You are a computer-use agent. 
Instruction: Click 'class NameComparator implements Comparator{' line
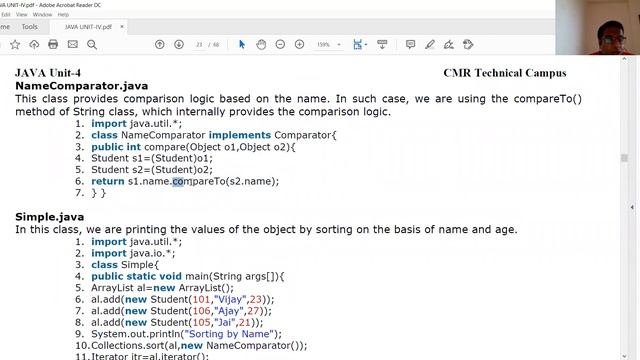[214, 135]
